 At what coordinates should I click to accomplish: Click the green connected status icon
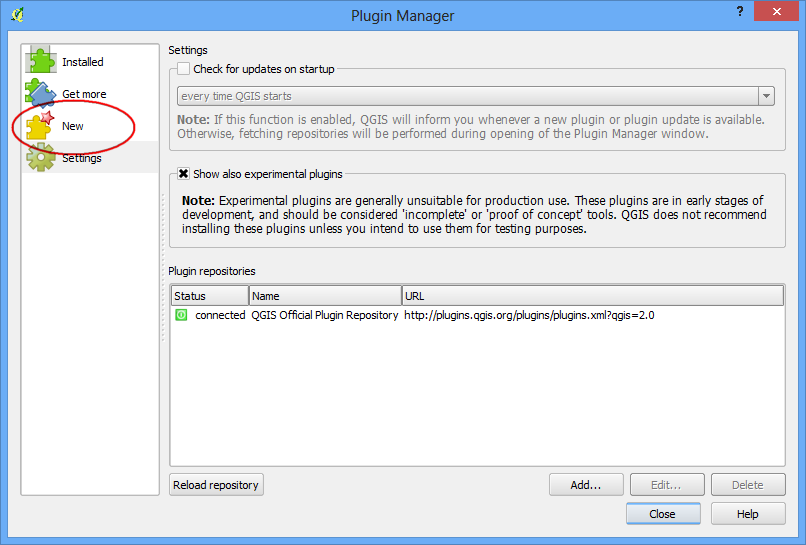[x=181, y=315]
